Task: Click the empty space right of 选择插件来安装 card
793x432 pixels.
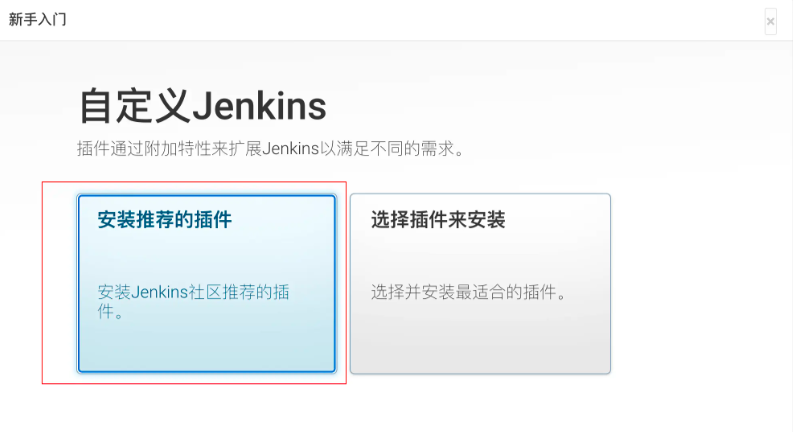Action: click(x=700, y=283)
